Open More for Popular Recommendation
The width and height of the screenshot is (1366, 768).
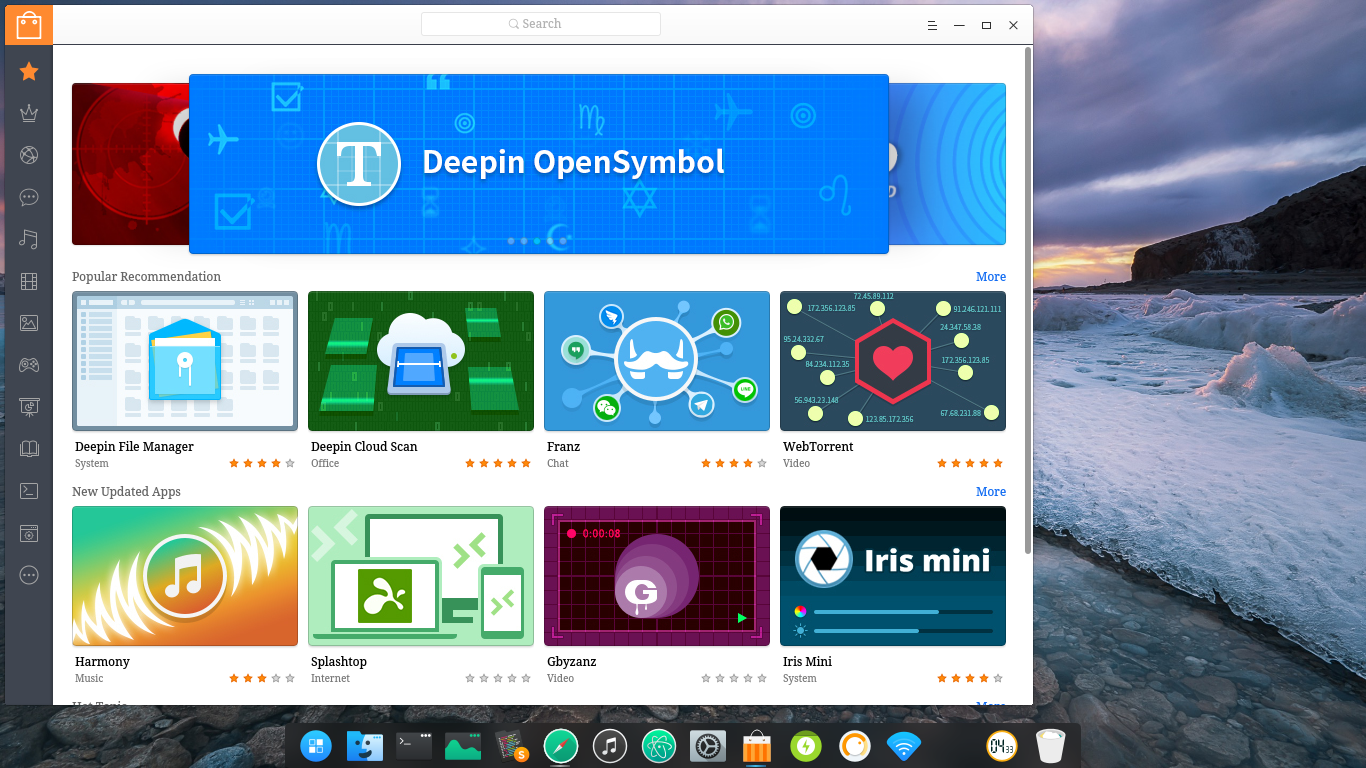click(991, 277)
